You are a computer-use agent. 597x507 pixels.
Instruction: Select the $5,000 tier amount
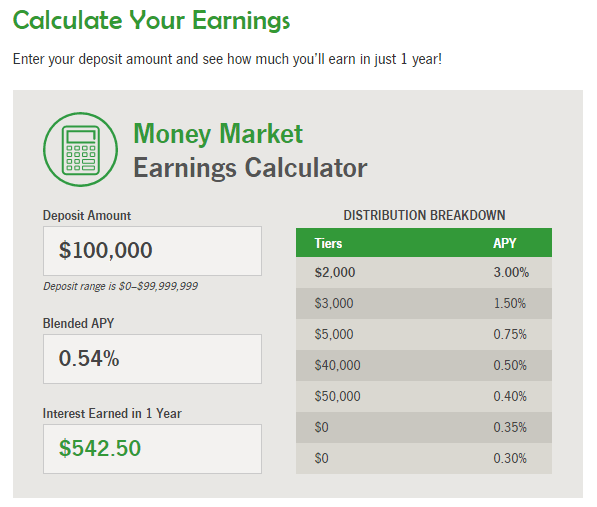(334, 334)
